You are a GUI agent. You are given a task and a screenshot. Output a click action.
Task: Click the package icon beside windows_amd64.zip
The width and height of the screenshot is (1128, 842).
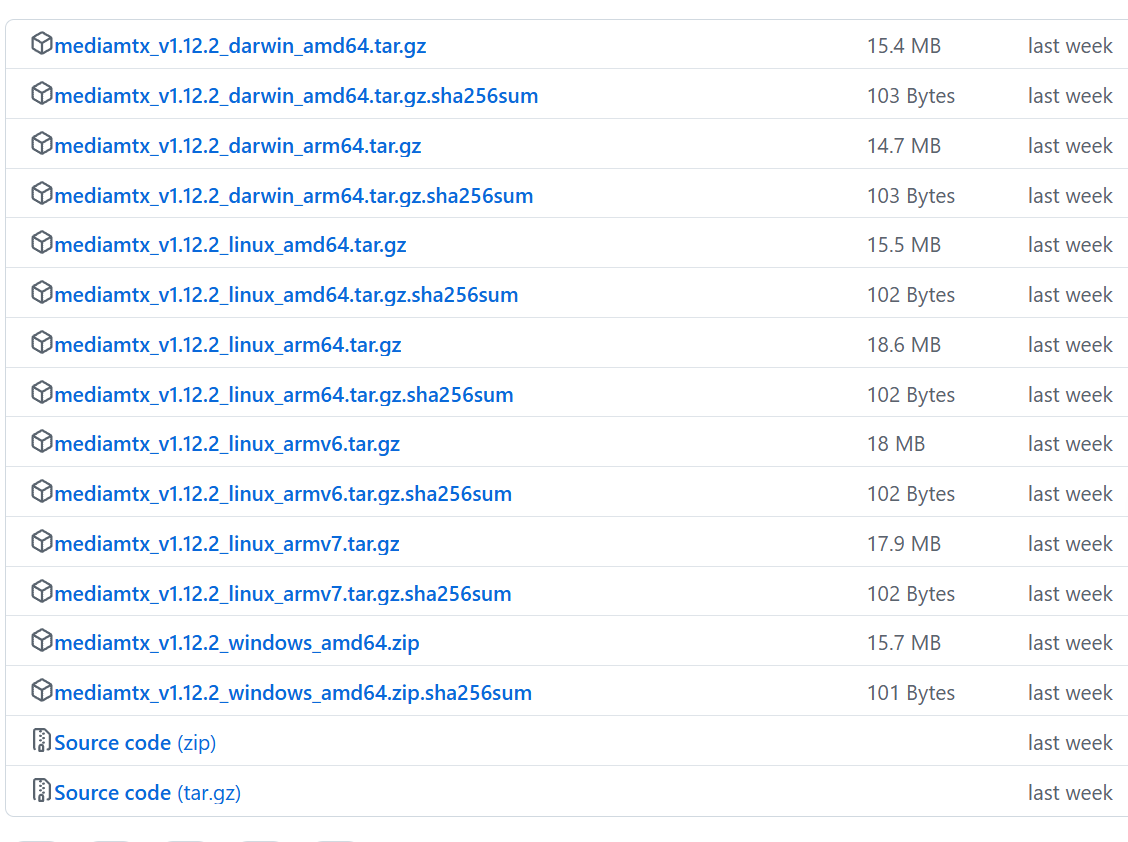tap(41, 641)
